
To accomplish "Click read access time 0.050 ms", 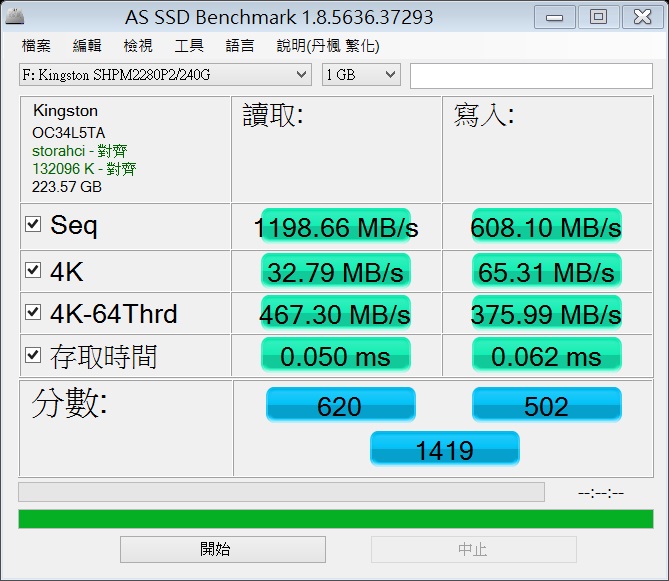I will 336,355.
